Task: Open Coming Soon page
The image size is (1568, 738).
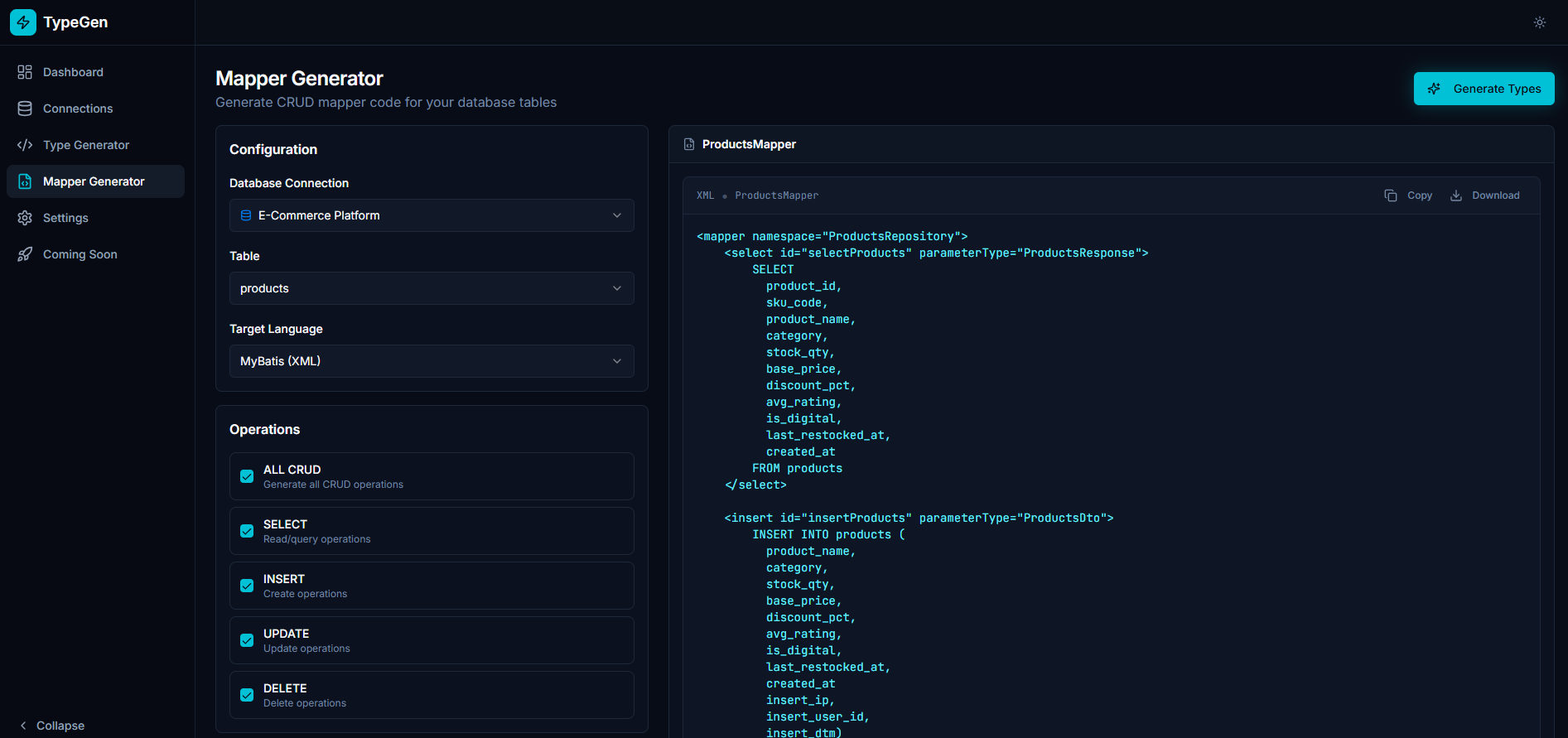Action: coord(95,254)
